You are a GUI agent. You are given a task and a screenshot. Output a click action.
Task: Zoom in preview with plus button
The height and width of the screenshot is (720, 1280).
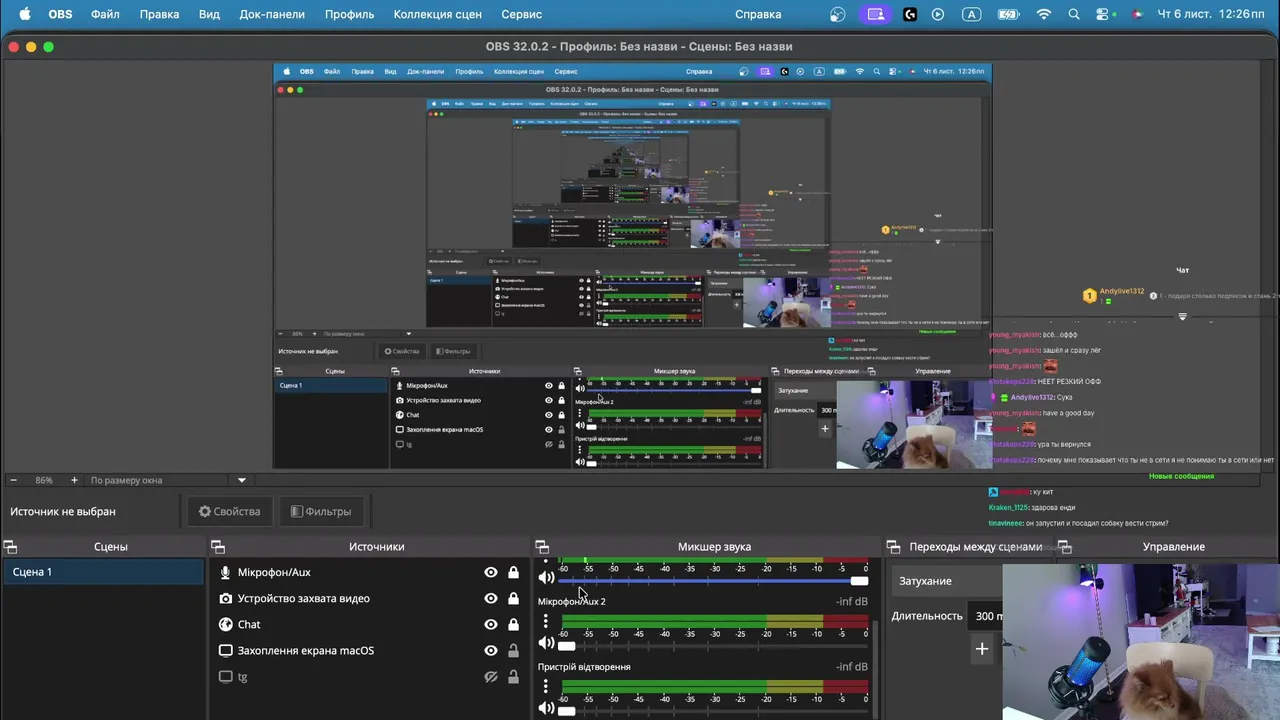tap(75, 480)
